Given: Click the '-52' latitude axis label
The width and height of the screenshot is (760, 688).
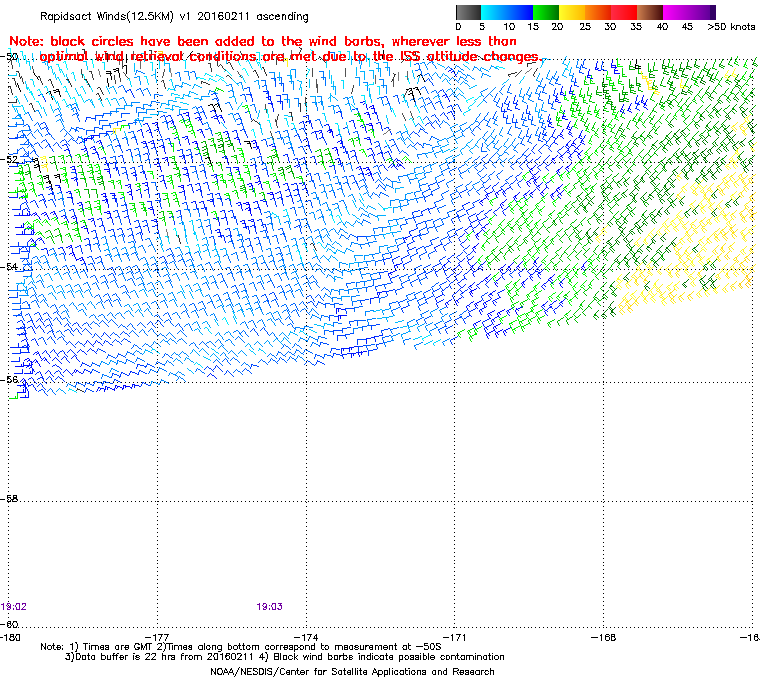Looking at the screenshot, I should [10, 160].
